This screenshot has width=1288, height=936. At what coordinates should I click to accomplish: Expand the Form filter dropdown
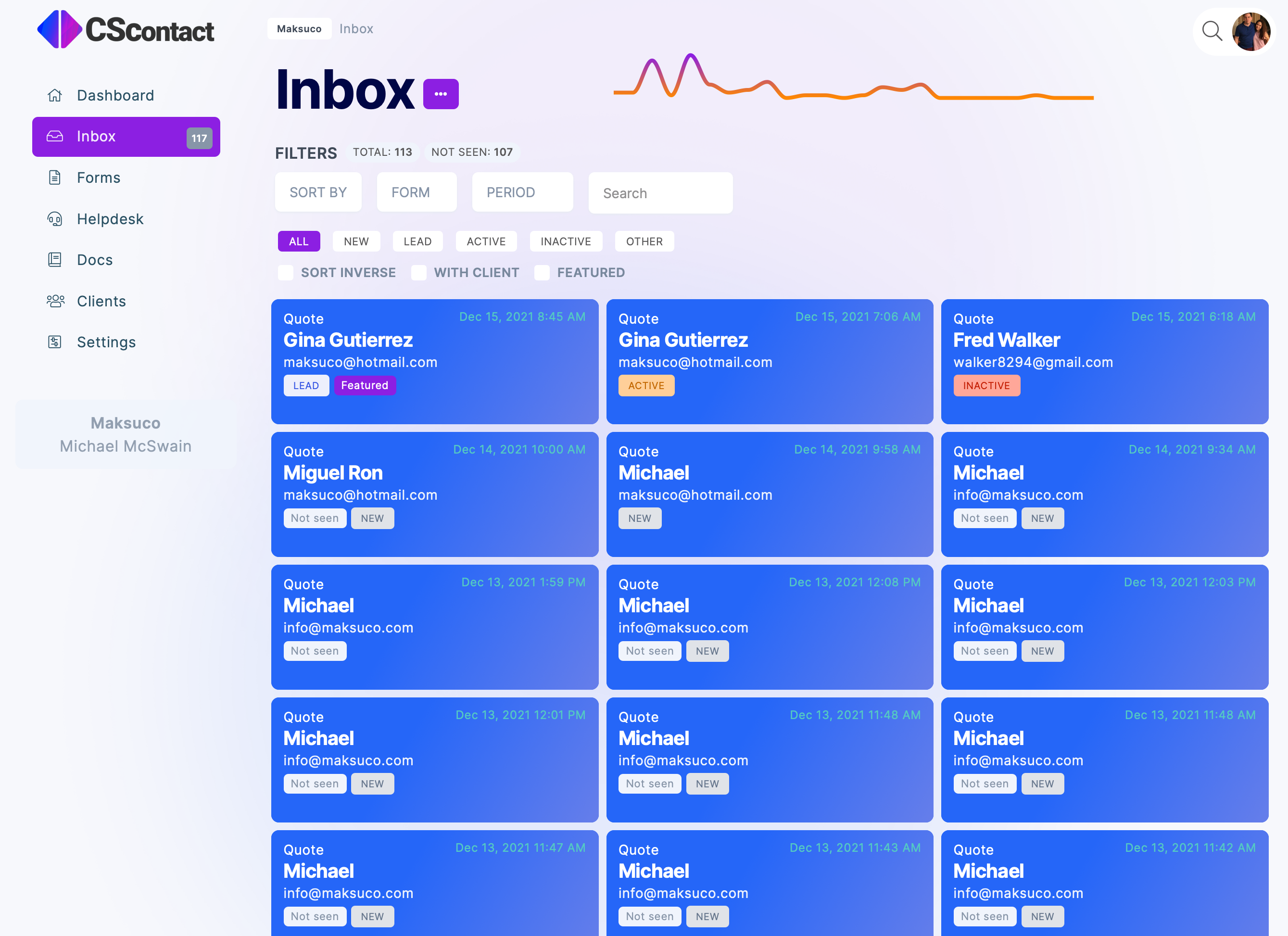(x=417, y=192)
